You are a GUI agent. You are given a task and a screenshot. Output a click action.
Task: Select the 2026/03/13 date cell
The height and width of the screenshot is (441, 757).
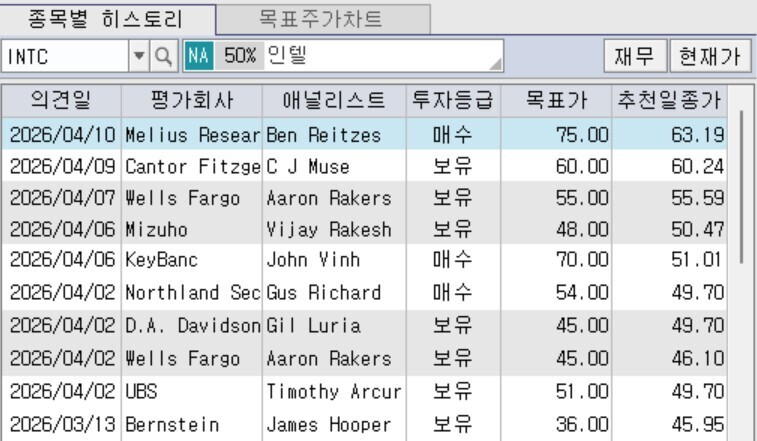click(62, 424)
